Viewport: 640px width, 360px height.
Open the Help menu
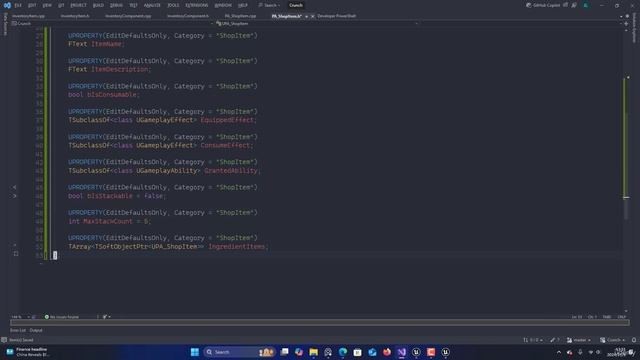[243, 5]
